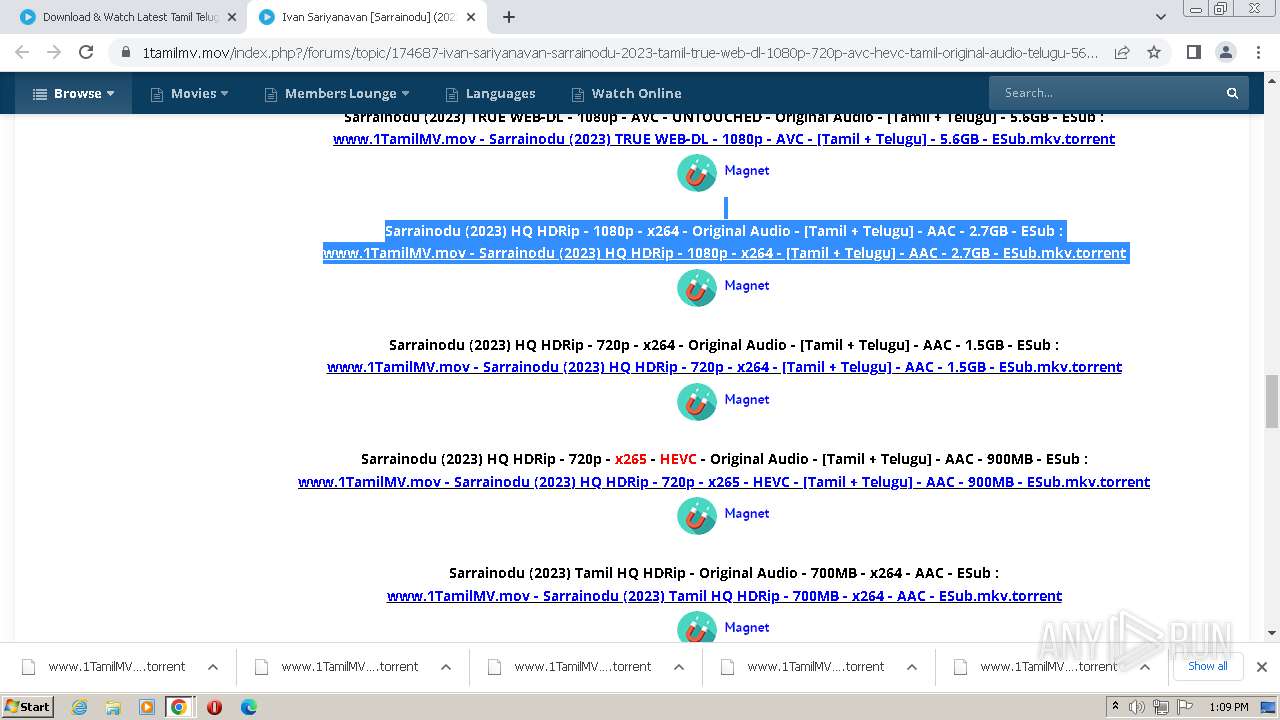Screen dimensions: 1280x720
Task: View site information via the lock icon
Action: 125,52
